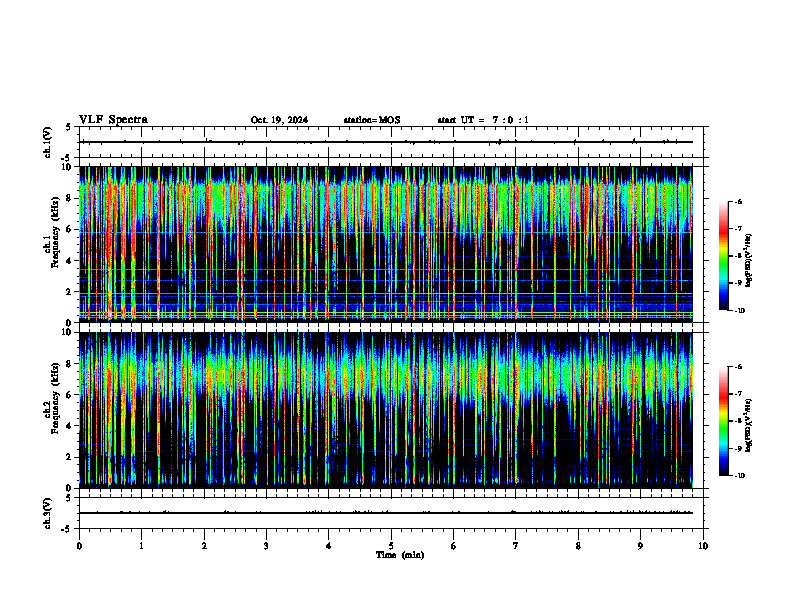Click the "station=MOS" header label
This screenshot has width=792, height=612.
click(372, 120)
